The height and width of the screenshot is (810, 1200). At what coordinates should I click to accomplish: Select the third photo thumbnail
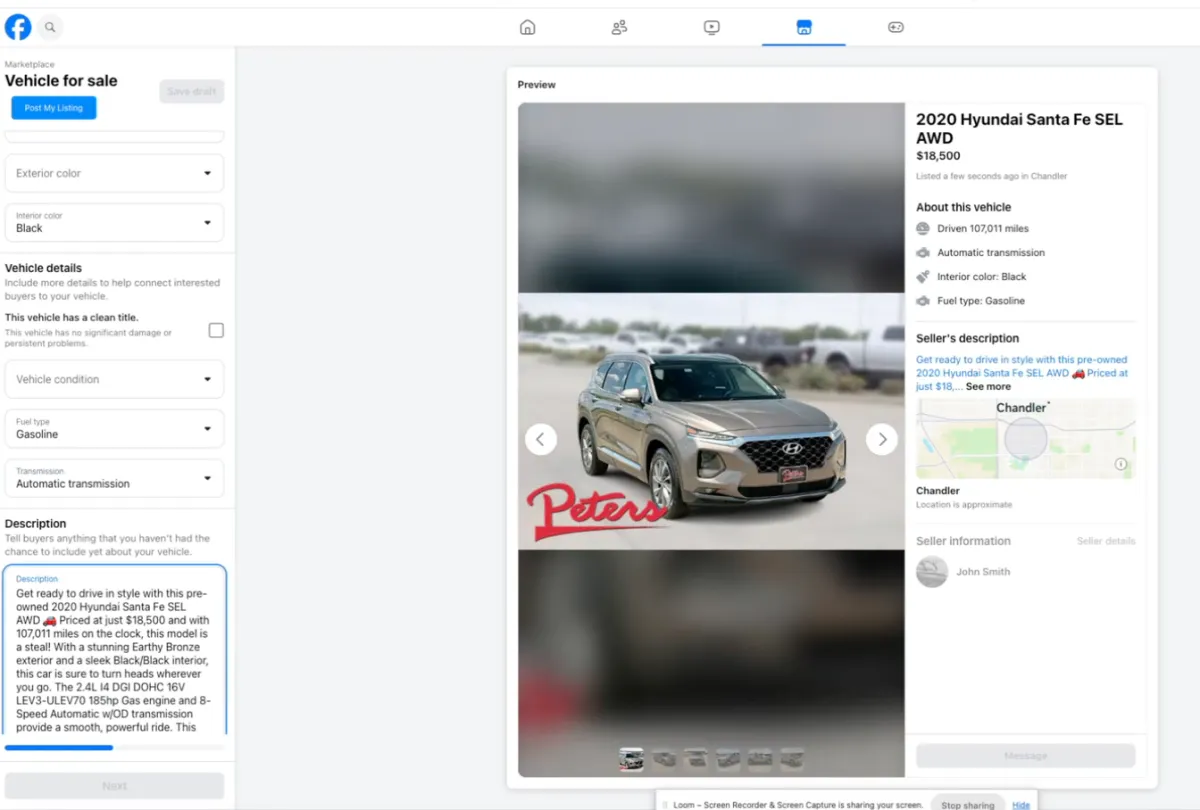[x=695, y=759]
